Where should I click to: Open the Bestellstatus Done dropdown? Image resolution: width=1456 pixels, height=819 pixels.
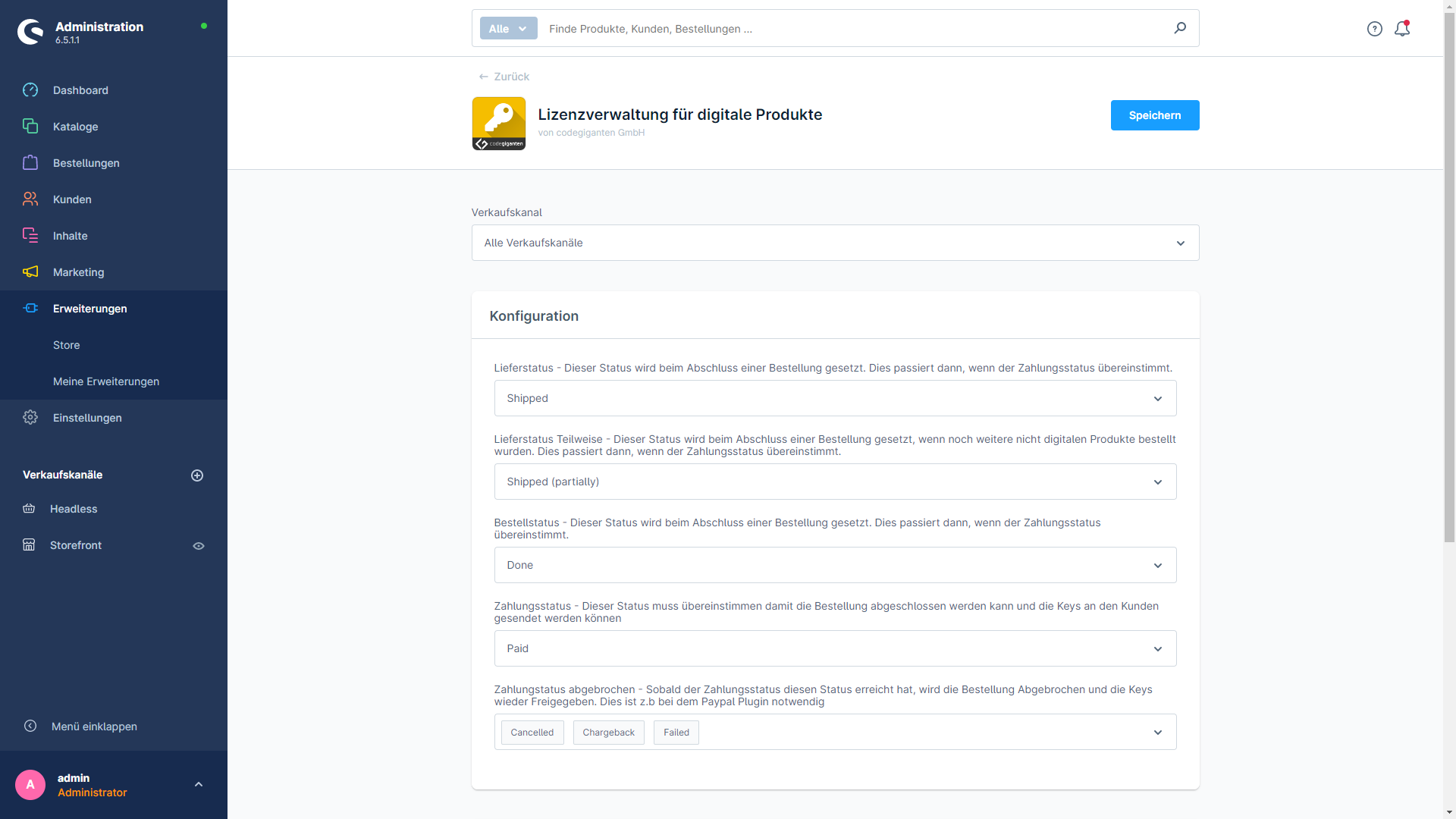(x=836, y=565)
